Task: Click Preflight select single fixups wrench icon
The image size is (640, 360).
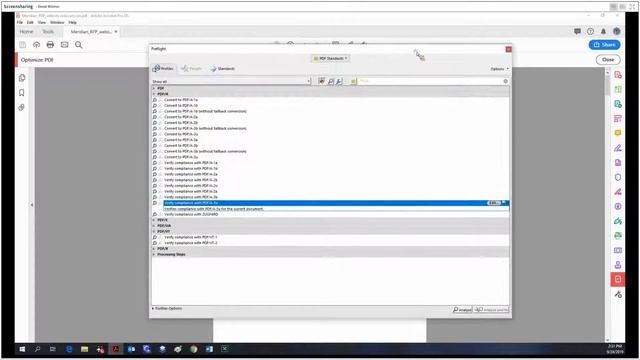Action: [x=339, y=81]
